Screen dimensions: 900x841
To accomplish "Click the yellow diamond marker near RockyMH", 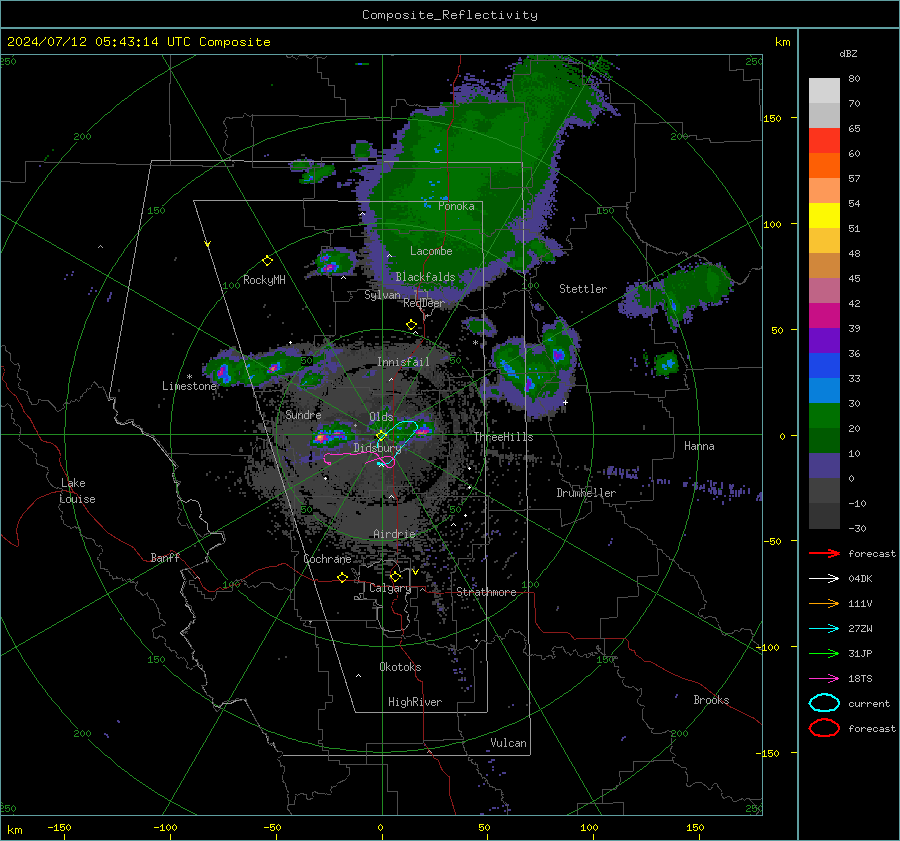I will tap(267, 261).
